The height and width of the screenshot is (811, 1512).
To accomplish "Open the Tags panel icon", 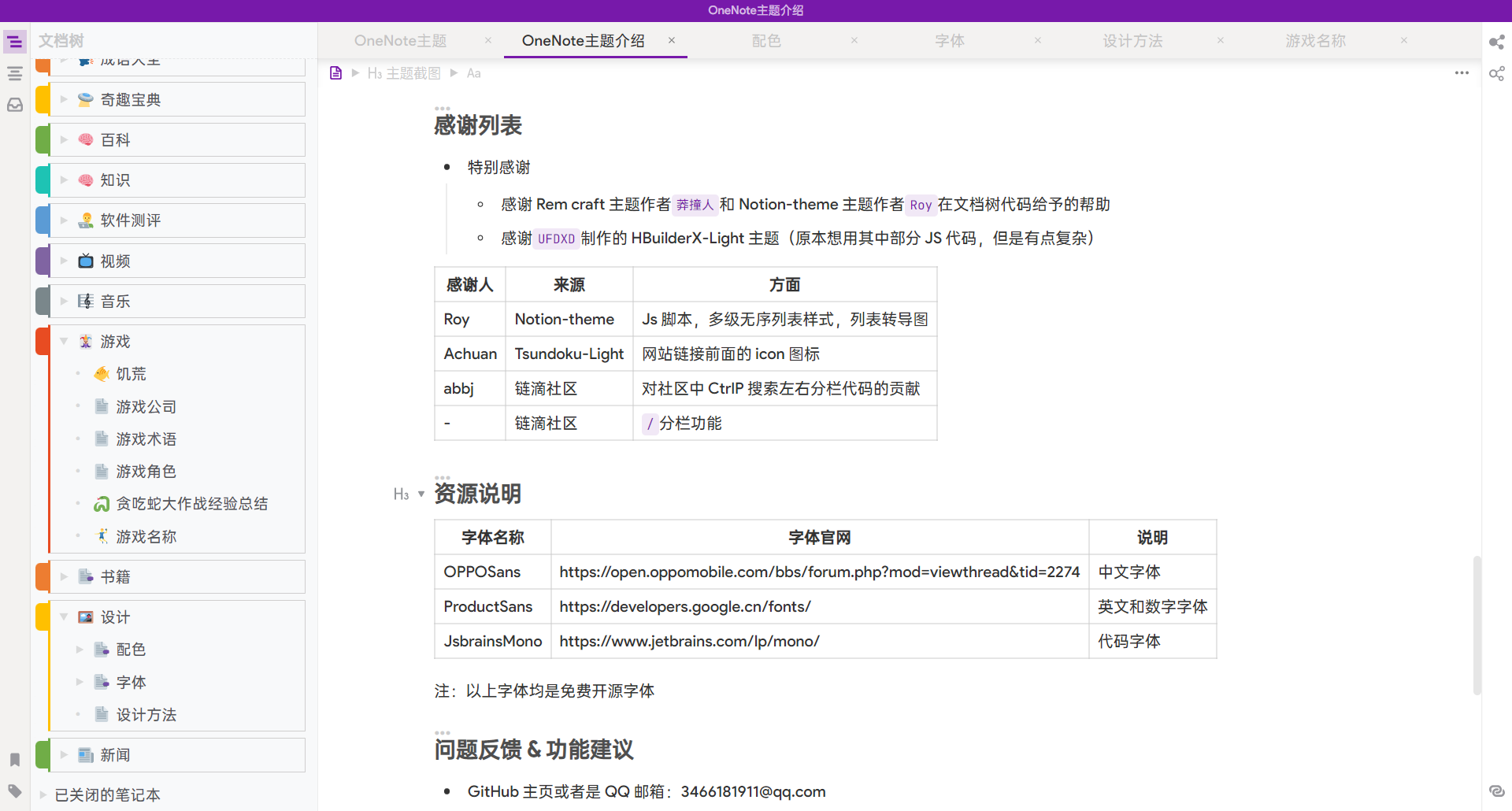I will (15, 791).
